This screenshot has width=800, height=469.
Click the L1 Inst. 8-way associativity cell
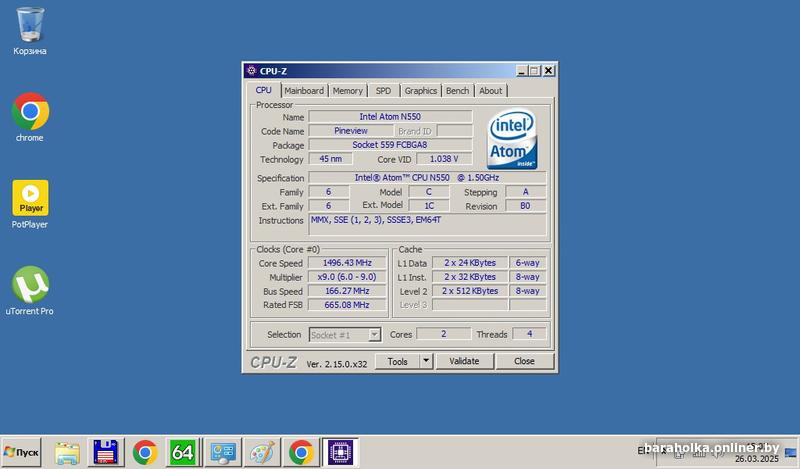528,277
